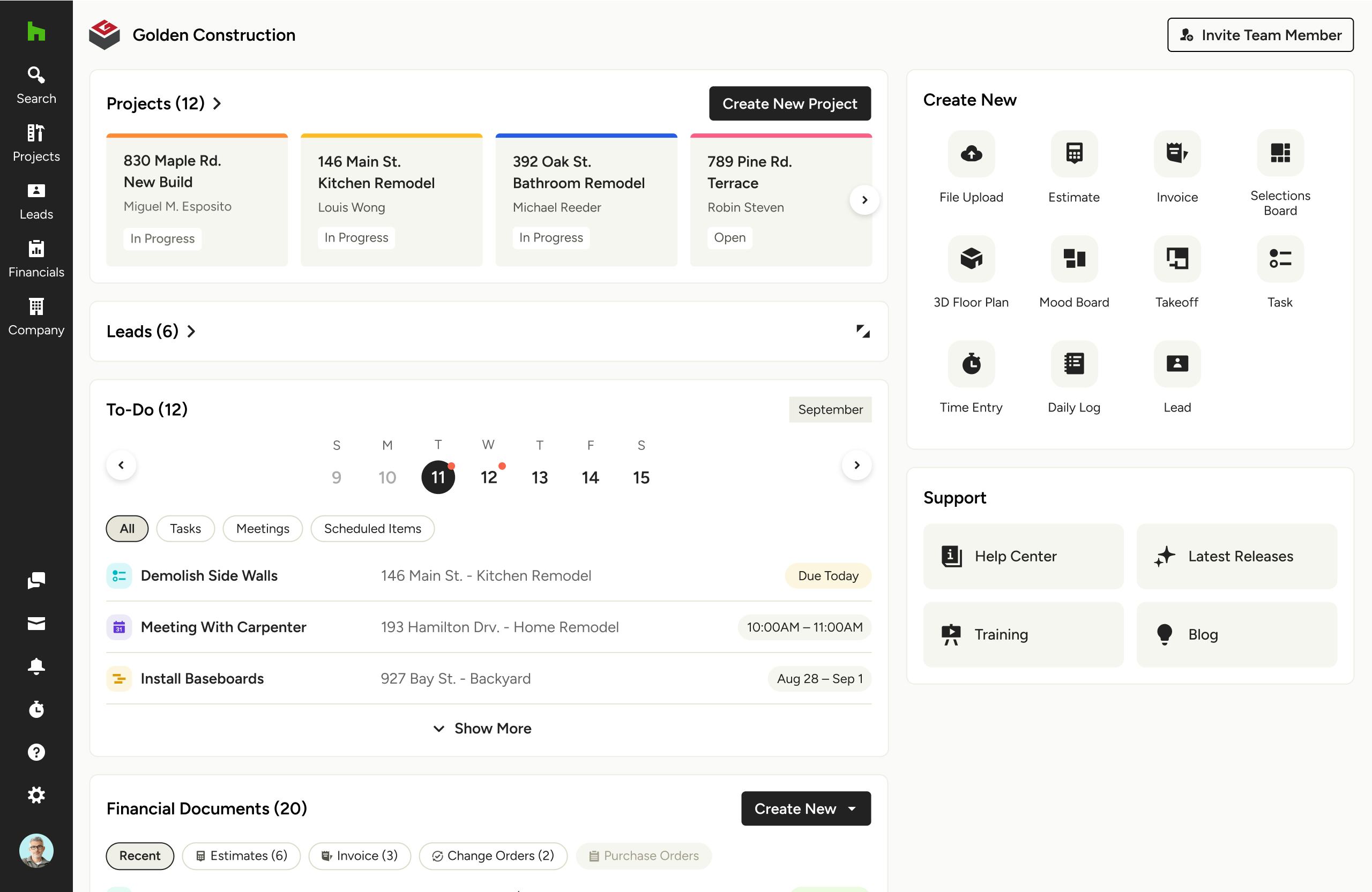The image size is (1372, 892).
Task: Enable the Scheduled Items filter
Action: (x=372, y=528)
